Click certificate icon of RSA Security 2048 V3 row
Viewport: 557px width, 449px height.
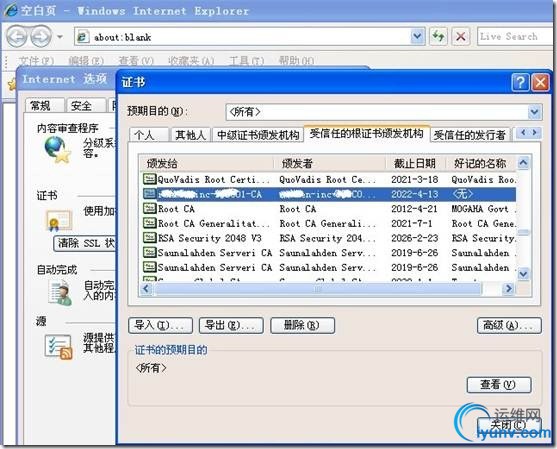click(150, 238)
